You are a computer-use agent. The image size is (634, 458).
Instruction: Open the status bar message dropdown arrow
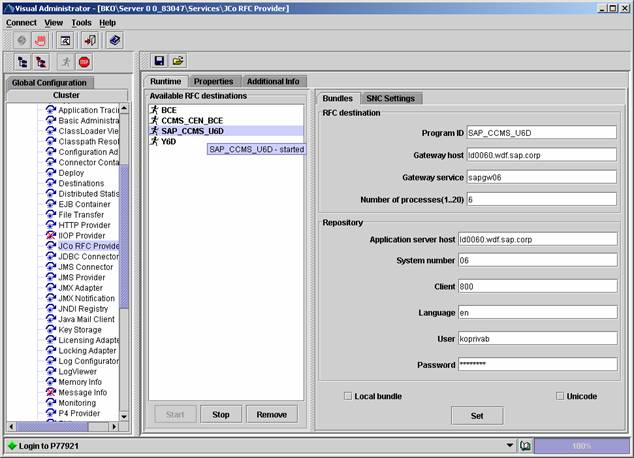coord(511,445)
